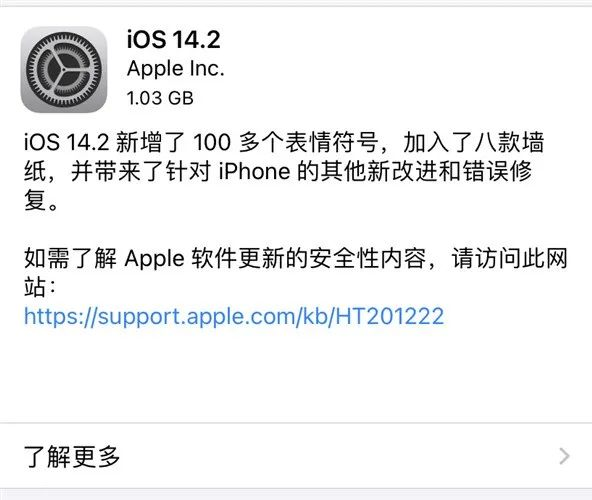Select the iOS 14.2 title text

click(174, 39)
